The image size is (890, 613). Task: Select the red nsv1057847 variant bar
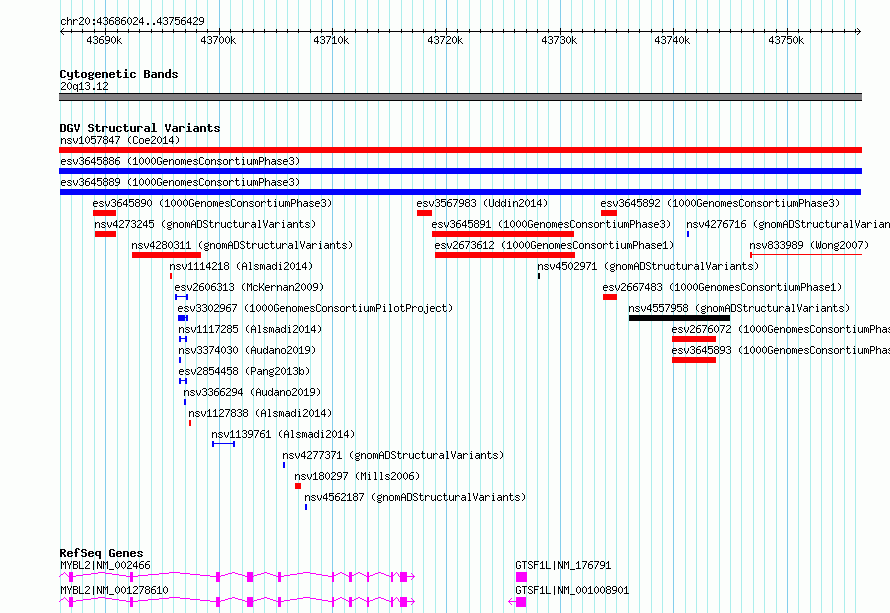tap(460, 150)
